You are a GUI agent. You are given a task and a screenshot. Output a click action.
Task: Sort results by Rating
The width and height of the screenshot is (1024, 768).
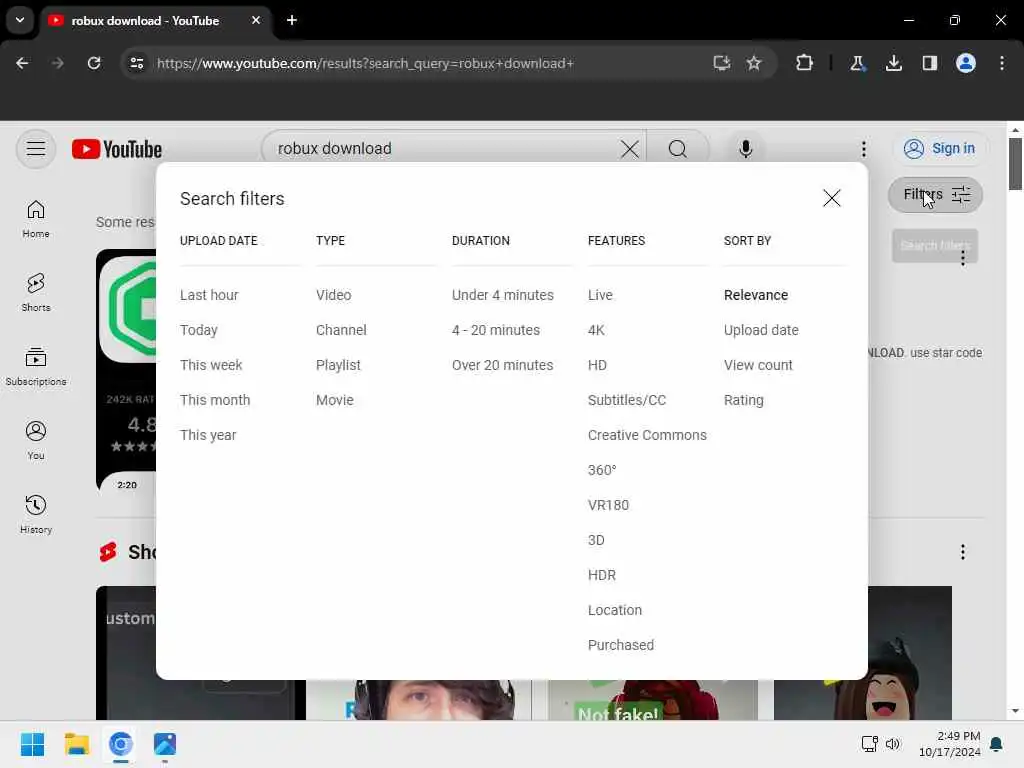coord(743,400)
